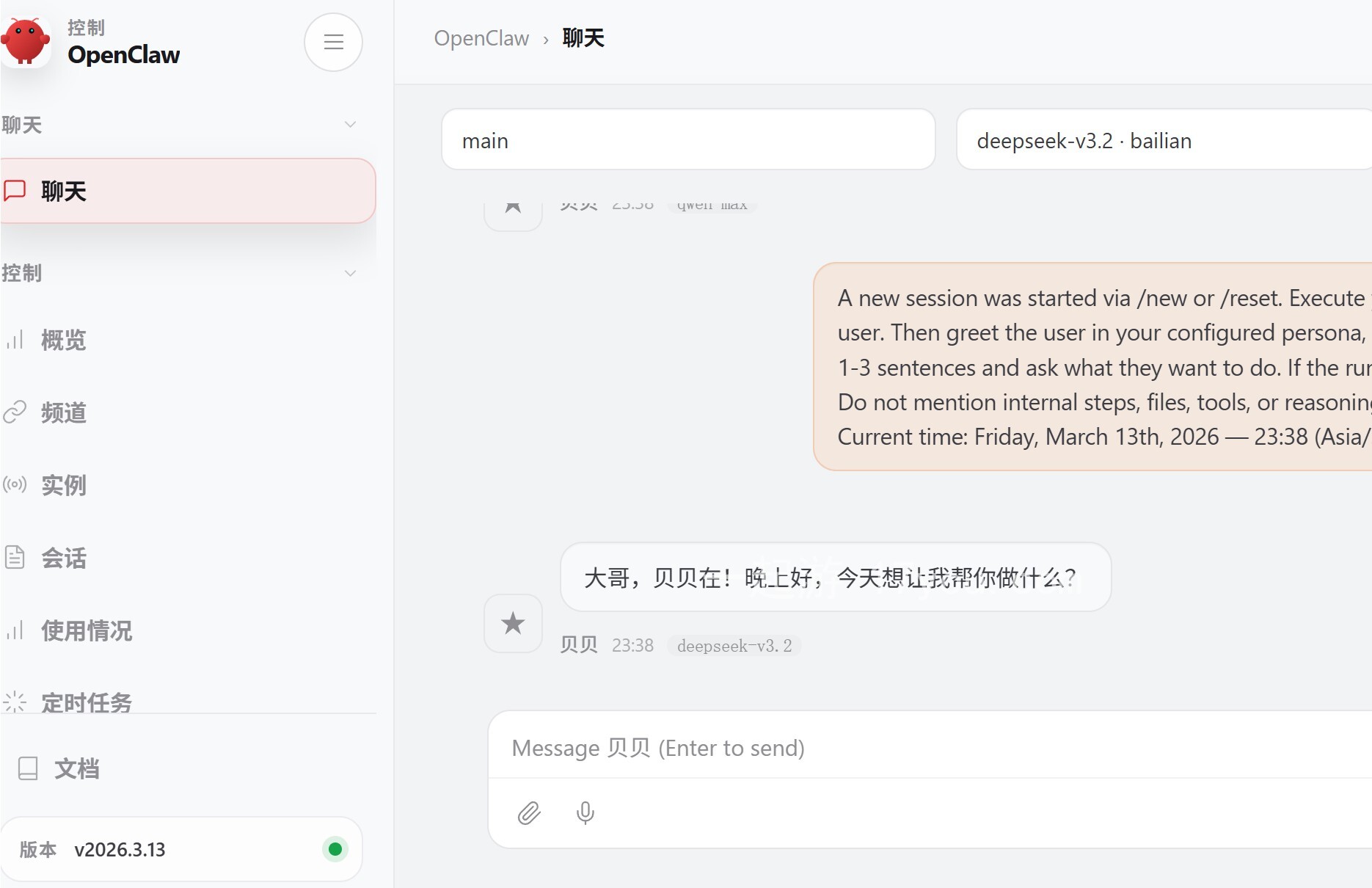1372x888 pixels.
Task: Star 贝贝's greeting message
Action: (x=512, y=624)
